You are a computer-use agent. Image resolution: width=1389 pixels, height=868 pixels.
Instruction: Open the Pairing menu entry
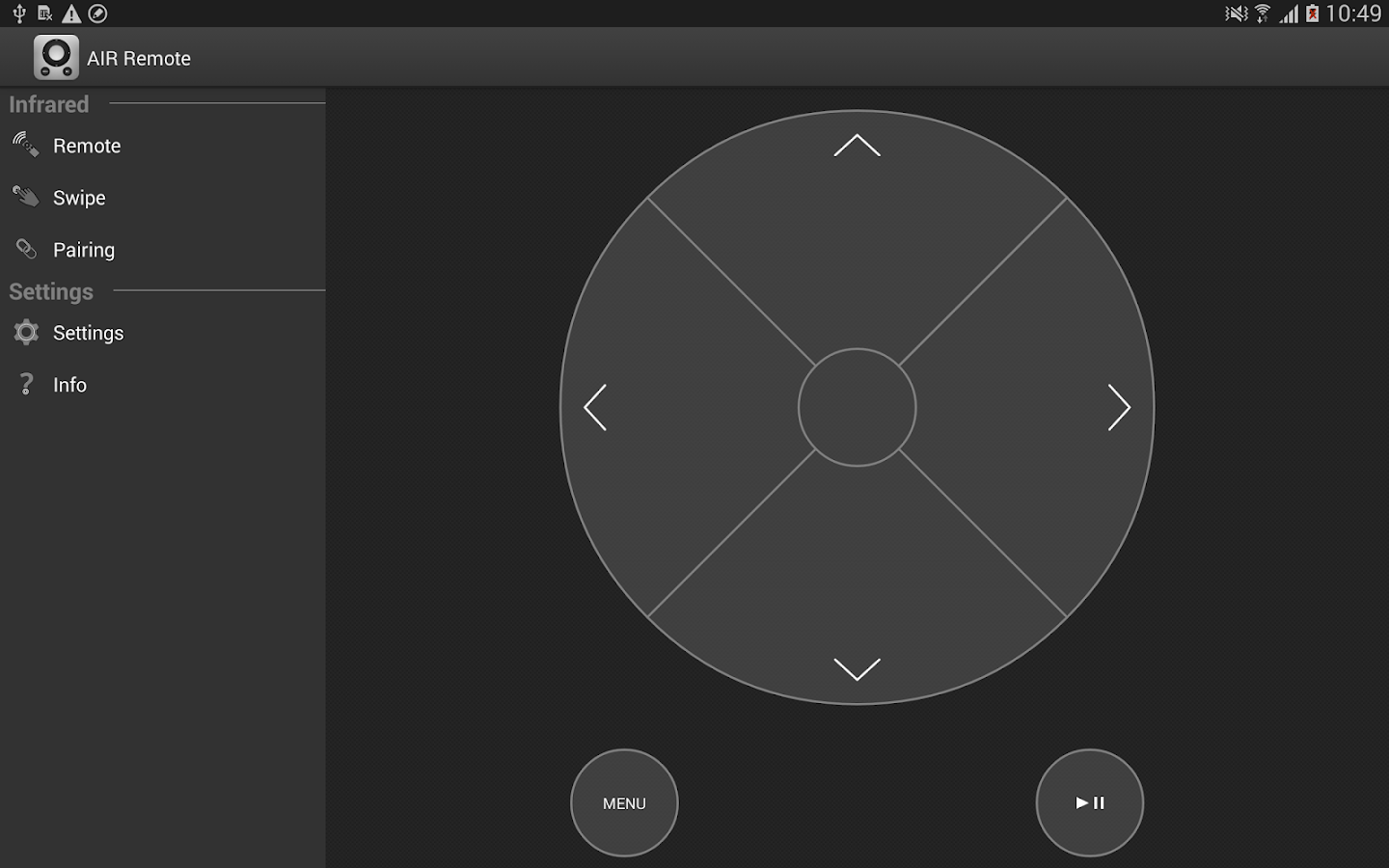pyautogui.click(x=163, y=250)
